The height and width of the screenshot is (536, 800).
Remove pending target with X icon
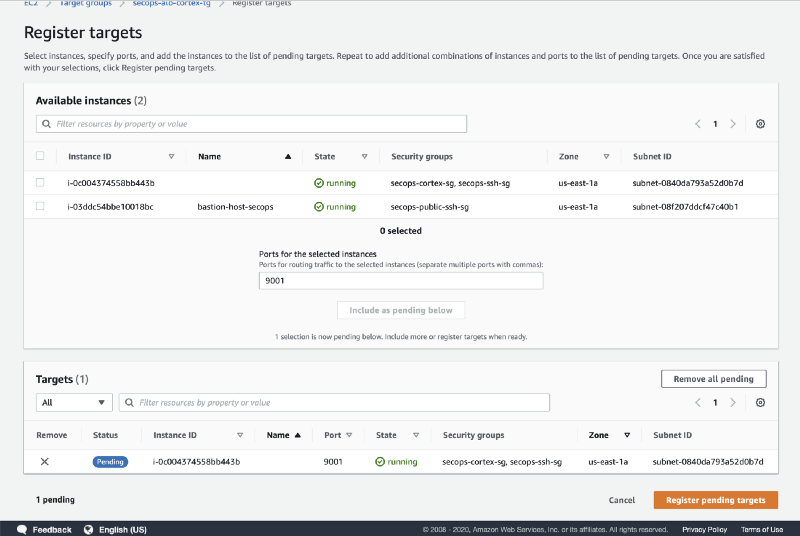pos(44,462)
